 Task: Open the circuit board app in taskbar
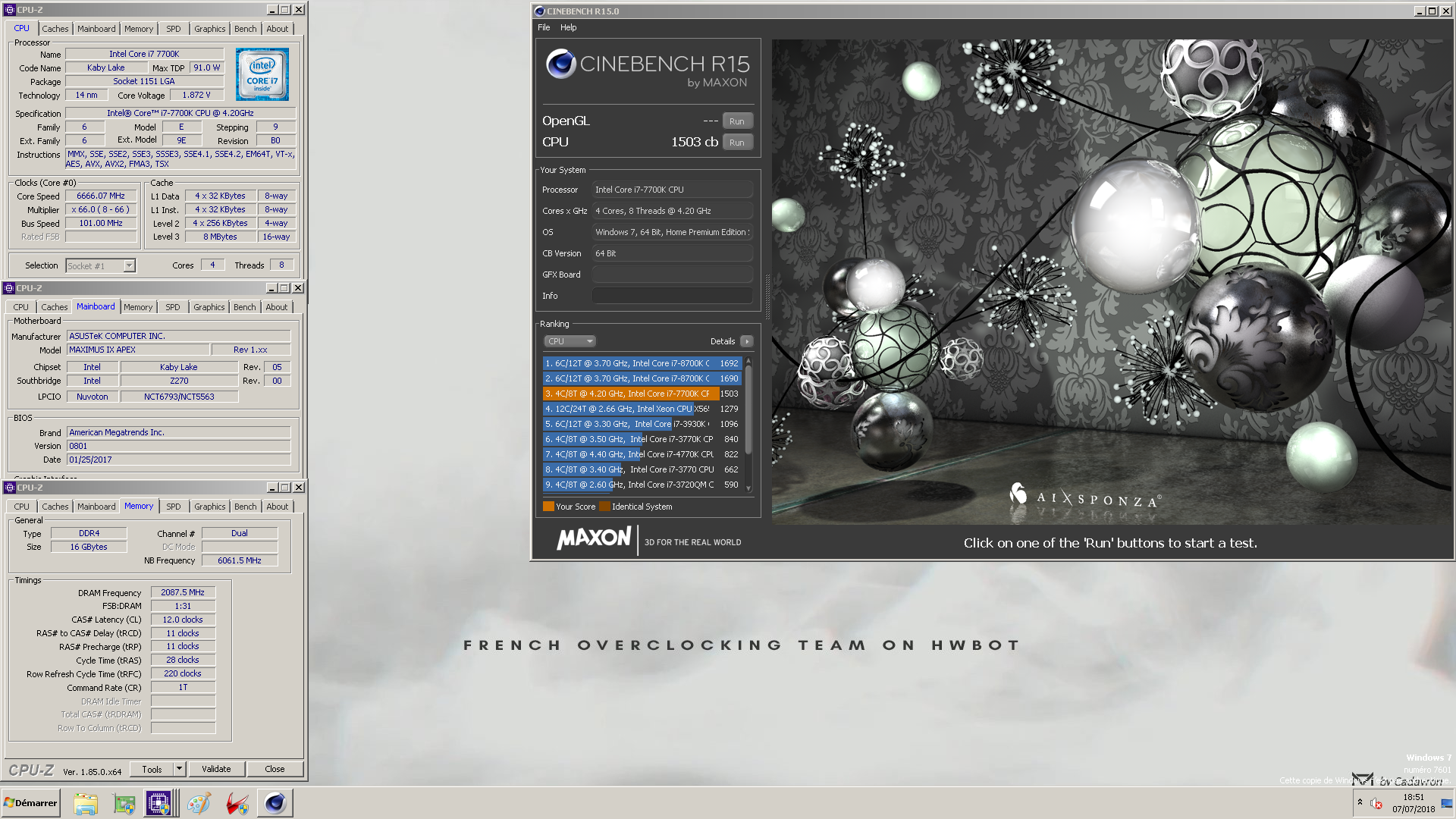[124, 803]
